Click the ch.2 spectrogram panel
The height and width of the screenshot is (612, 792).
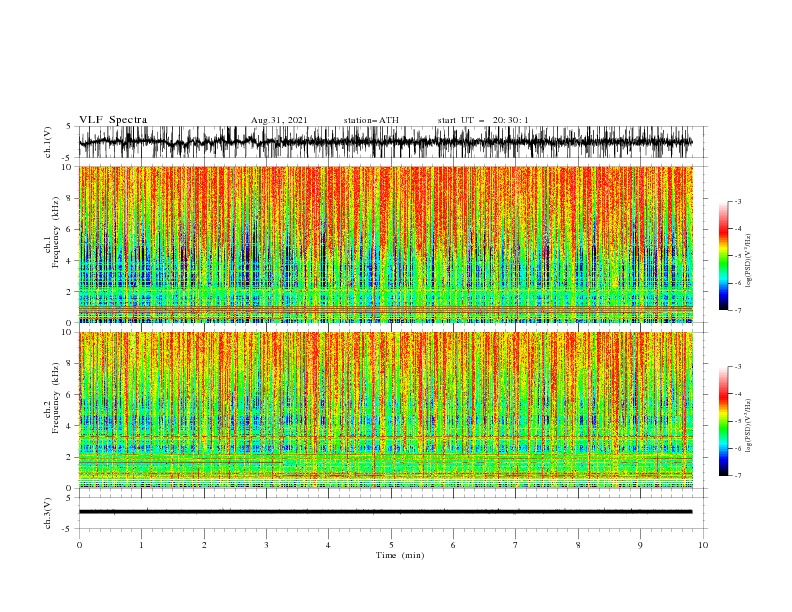pyautogui.click(x=386, y=410)
